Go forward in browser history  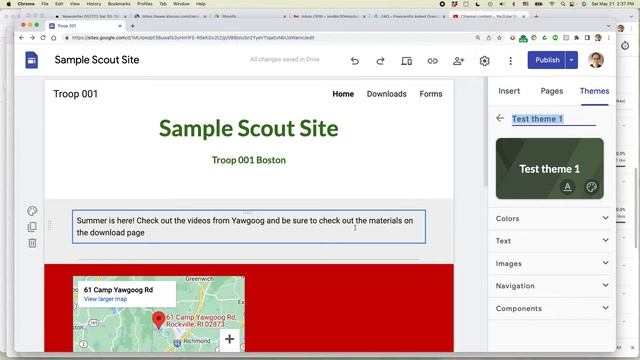(32, 38)
